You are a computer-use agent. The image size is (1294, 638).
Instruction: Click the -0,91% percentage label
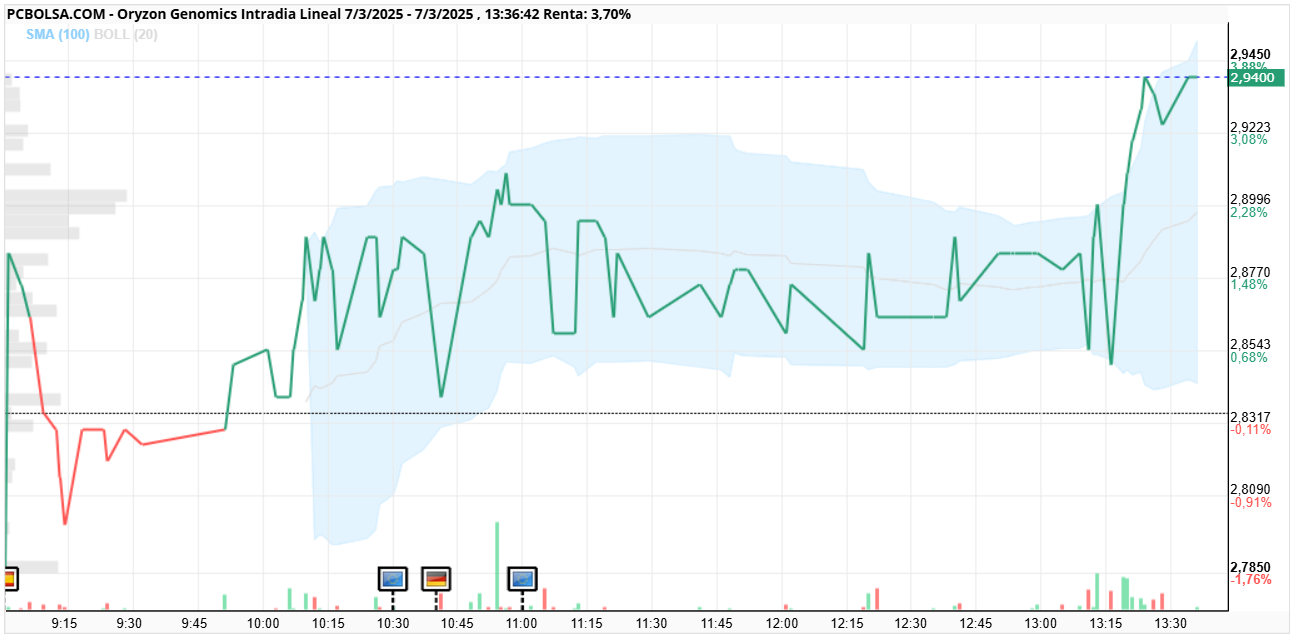click(1251, 503)
